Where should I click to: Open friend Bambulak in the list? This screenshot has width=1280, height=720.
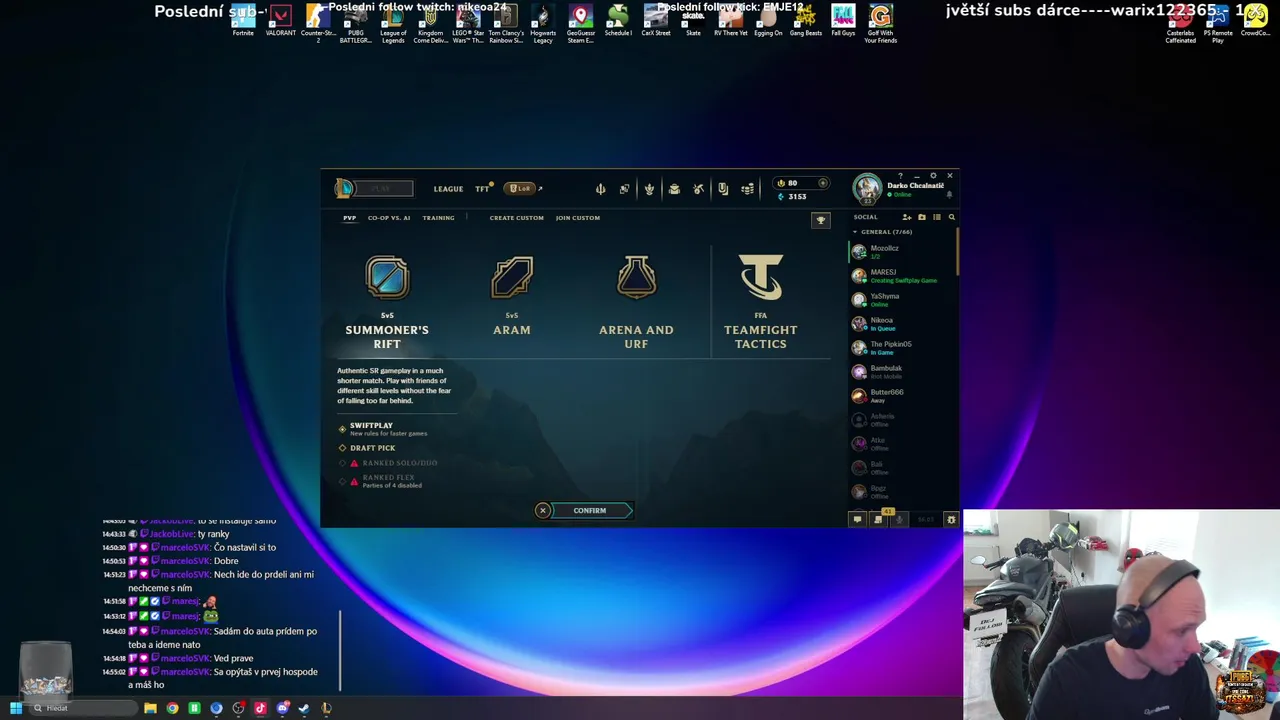click(902, 372)
